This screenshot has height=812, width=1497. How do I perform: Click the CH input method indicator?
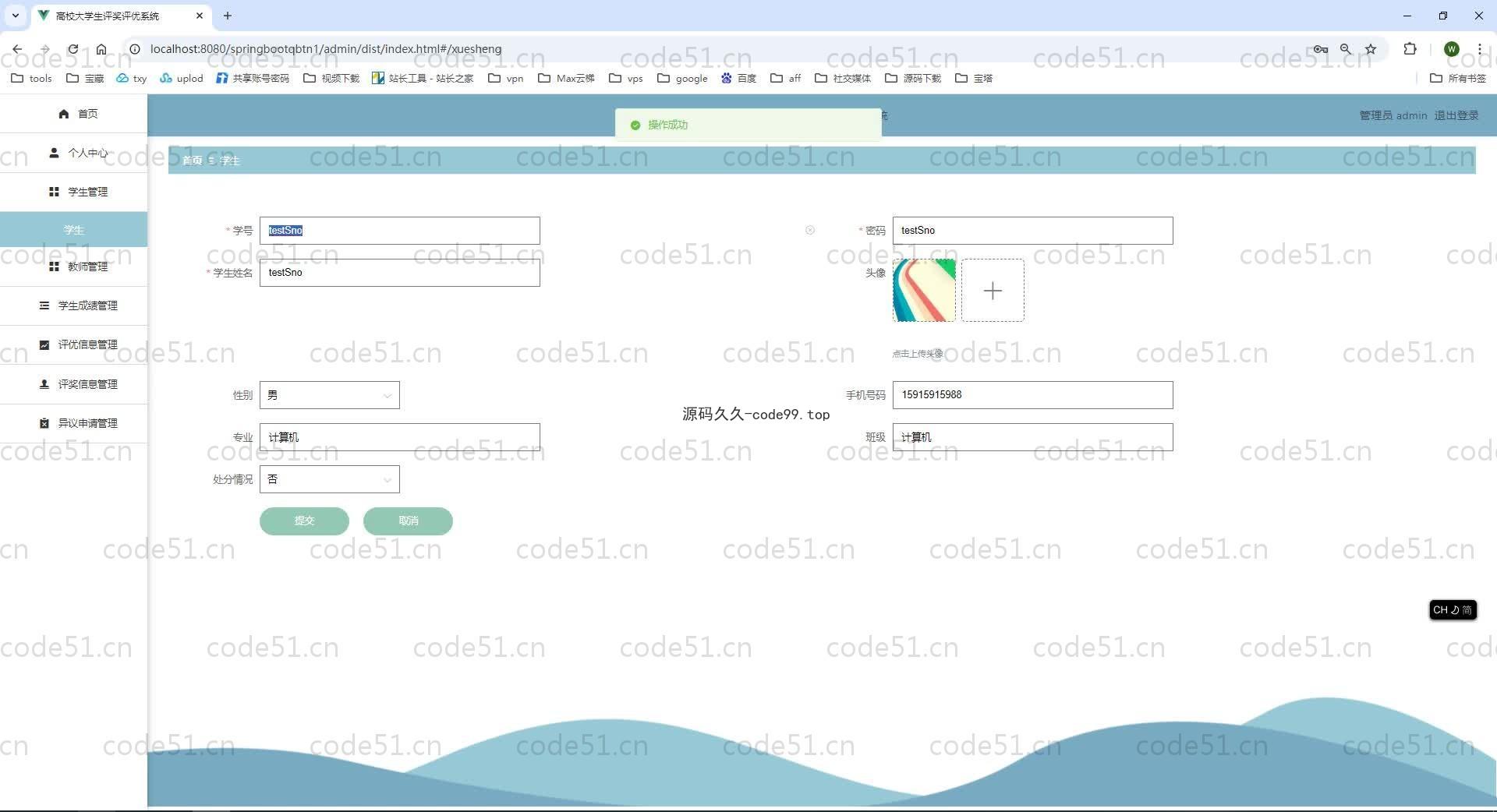[x=1453, y=610]
